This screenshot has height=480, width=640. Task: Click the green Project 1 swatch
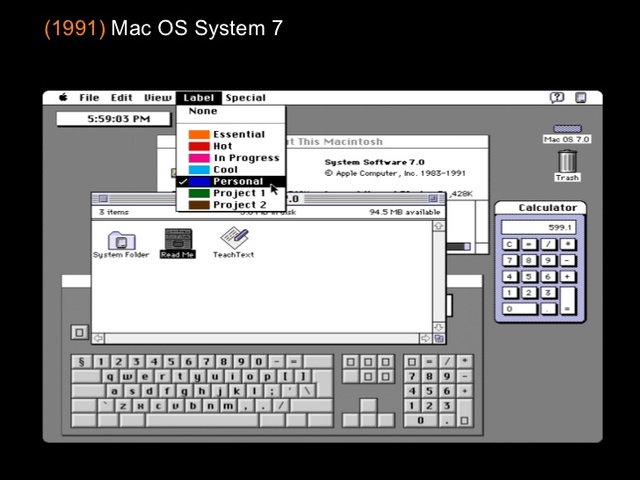pyautogui.click(x=199, y=193)
